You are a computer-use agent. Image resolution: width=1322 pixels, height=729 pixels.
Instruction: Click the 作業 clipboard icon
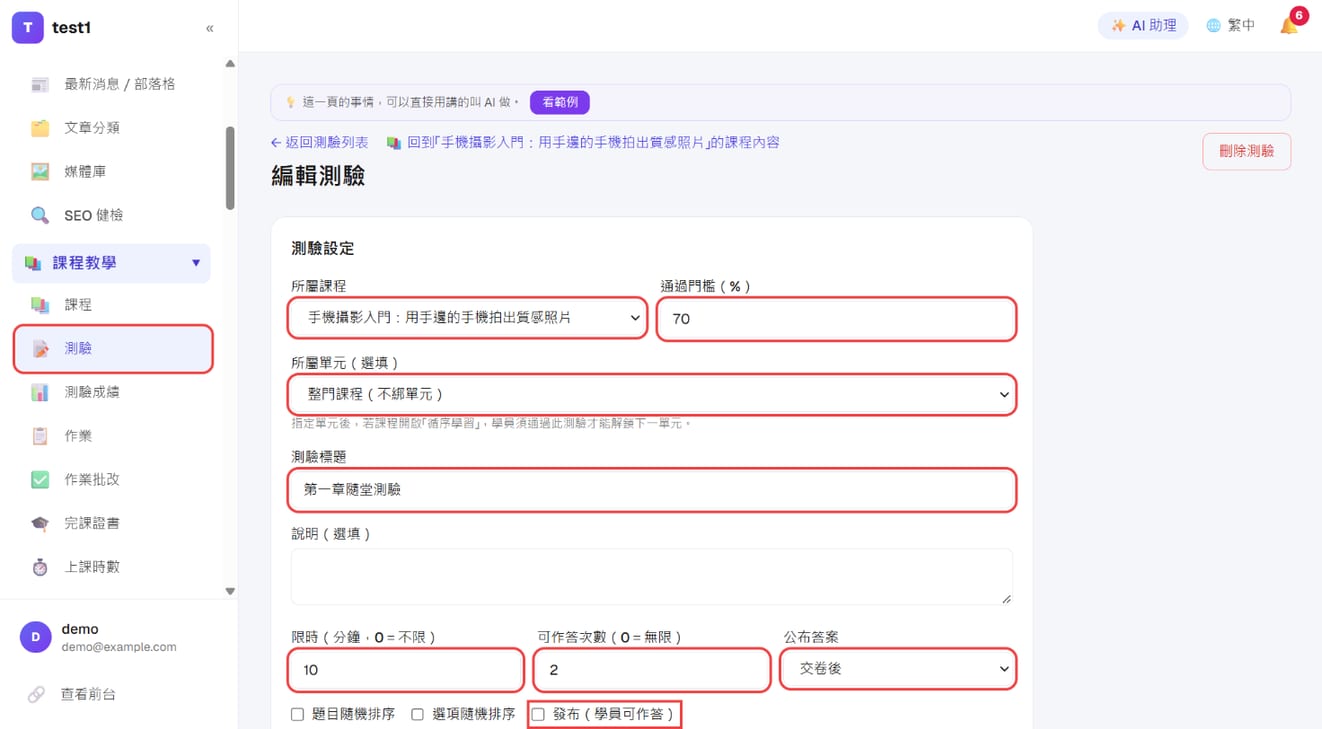(40, 436)
